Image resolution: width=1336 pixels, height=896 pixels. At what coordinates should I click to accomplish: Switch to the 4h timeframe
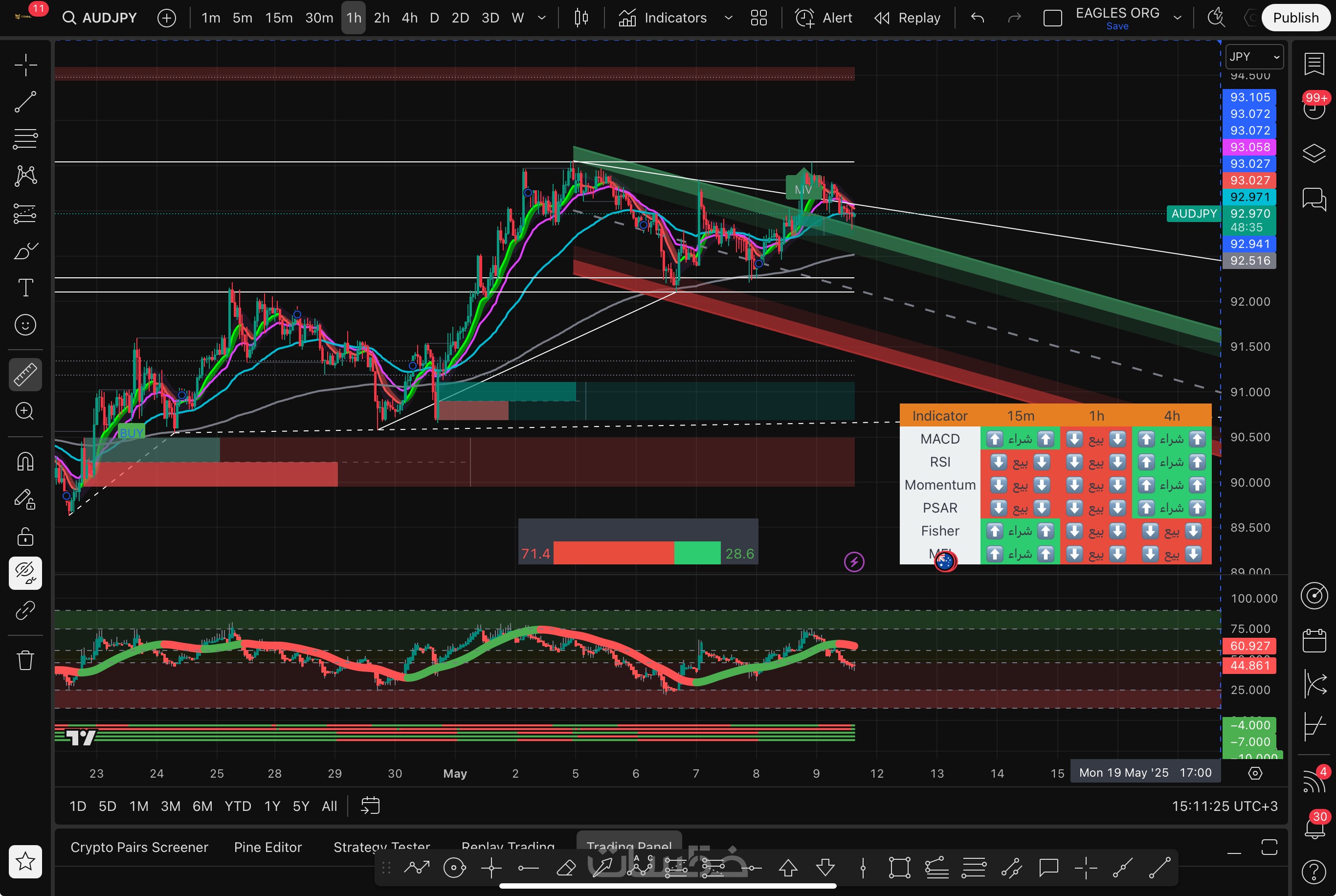coord(409,18)
